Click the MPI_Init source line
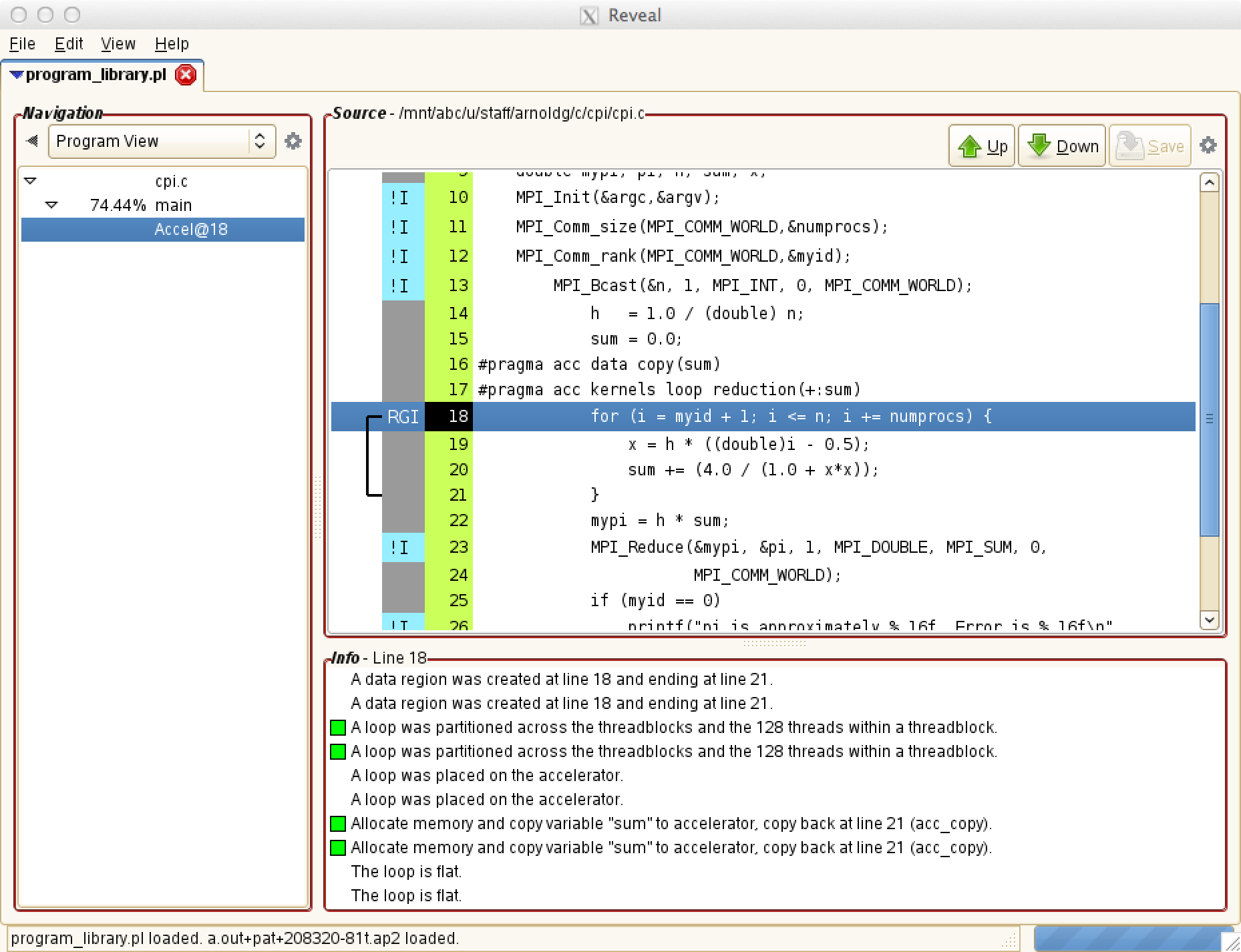 coord(617,198)
